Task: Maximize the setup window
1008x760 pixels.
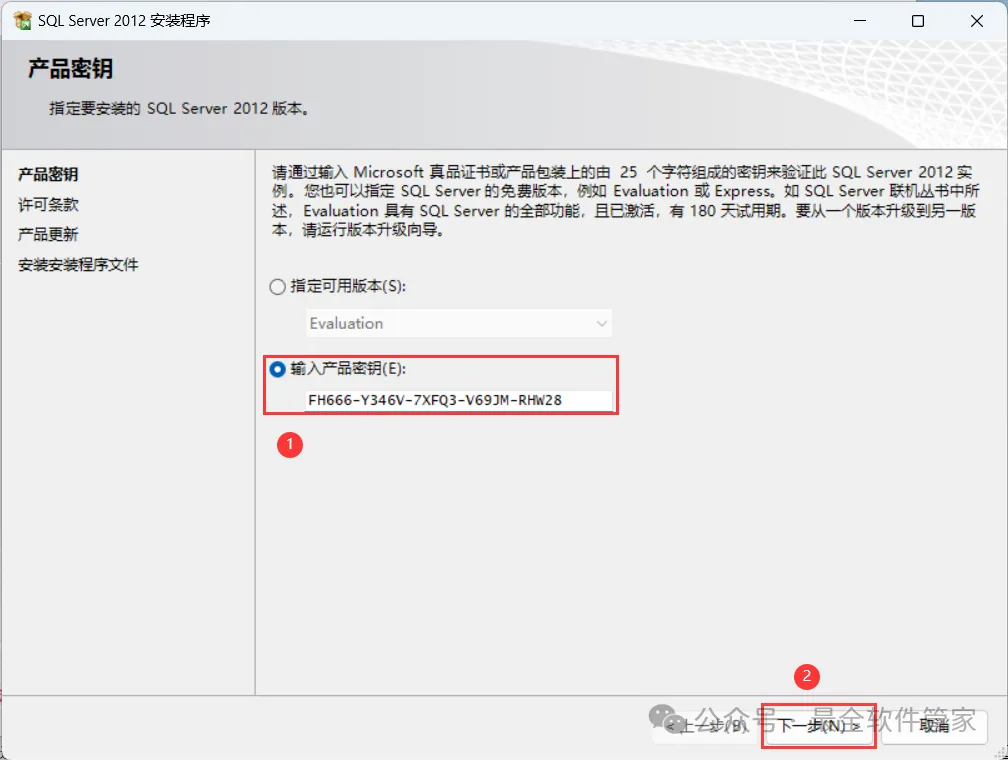Action: click(x=918, y=21)
